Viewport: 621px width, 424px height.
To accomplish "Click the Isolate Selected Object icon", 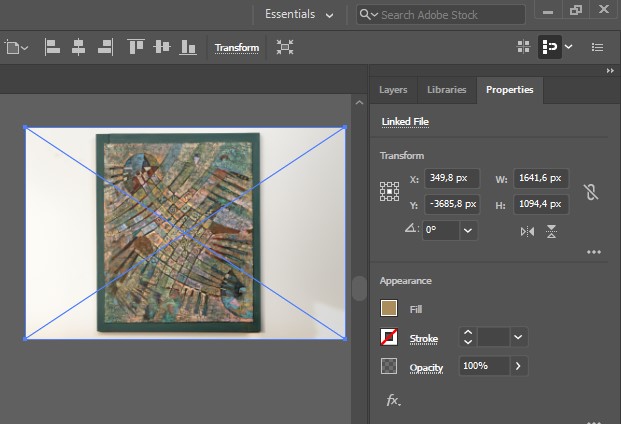I will [x=285, y=47].
